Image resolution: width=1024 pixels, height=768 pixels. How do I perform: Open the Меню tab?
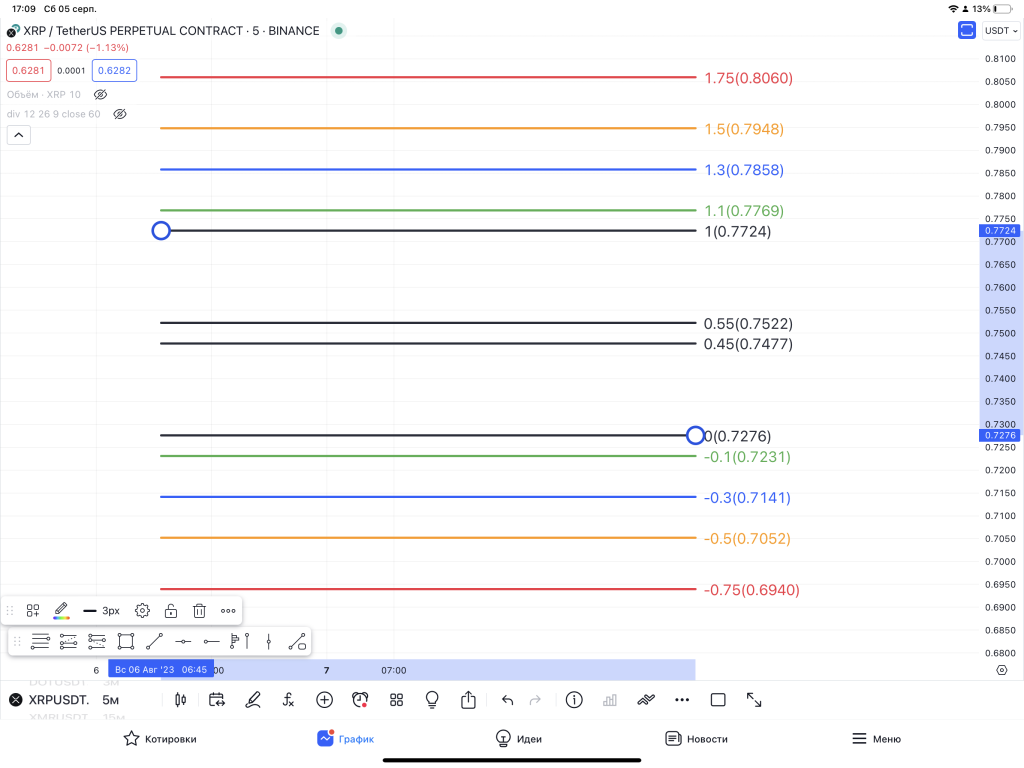(x=876, y=739)
